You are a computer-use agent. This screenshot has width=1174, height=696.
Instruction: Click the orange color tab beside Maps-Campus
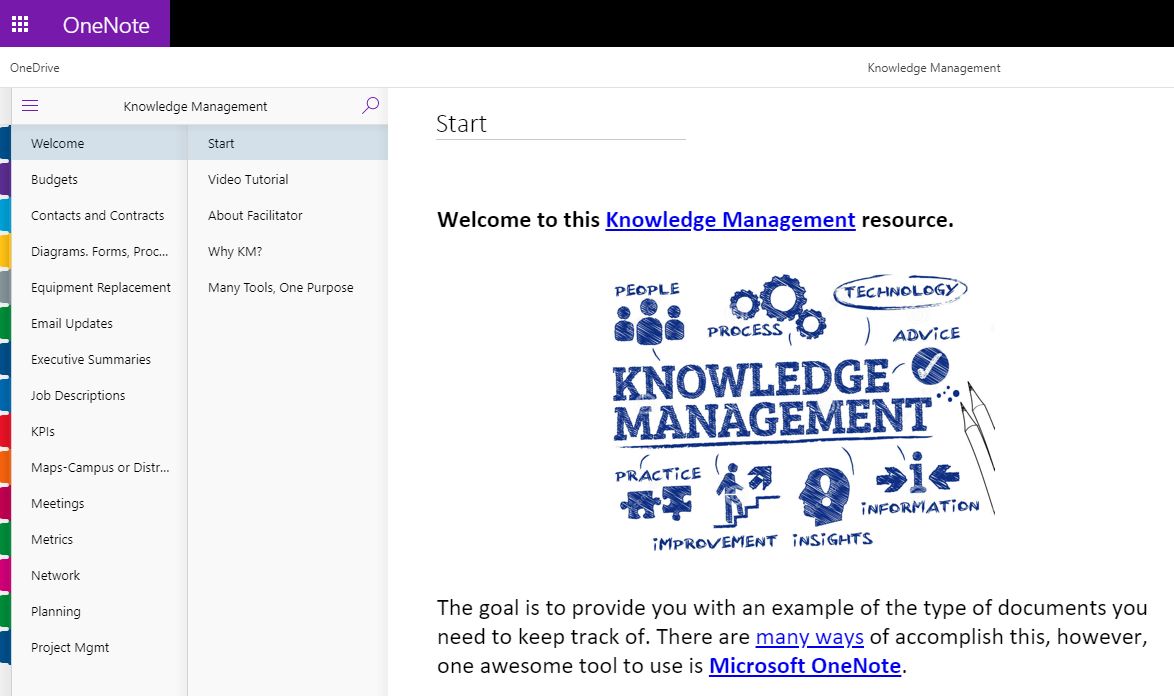[5, 466]
